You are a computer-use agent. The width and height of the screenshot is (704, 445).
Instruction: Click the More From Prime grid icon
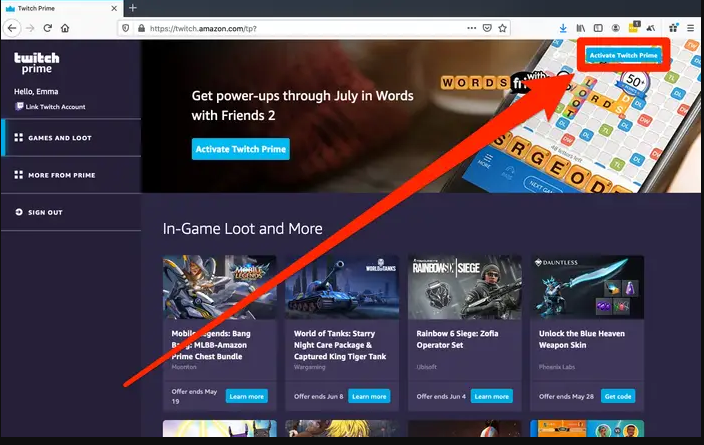point(18,175)
